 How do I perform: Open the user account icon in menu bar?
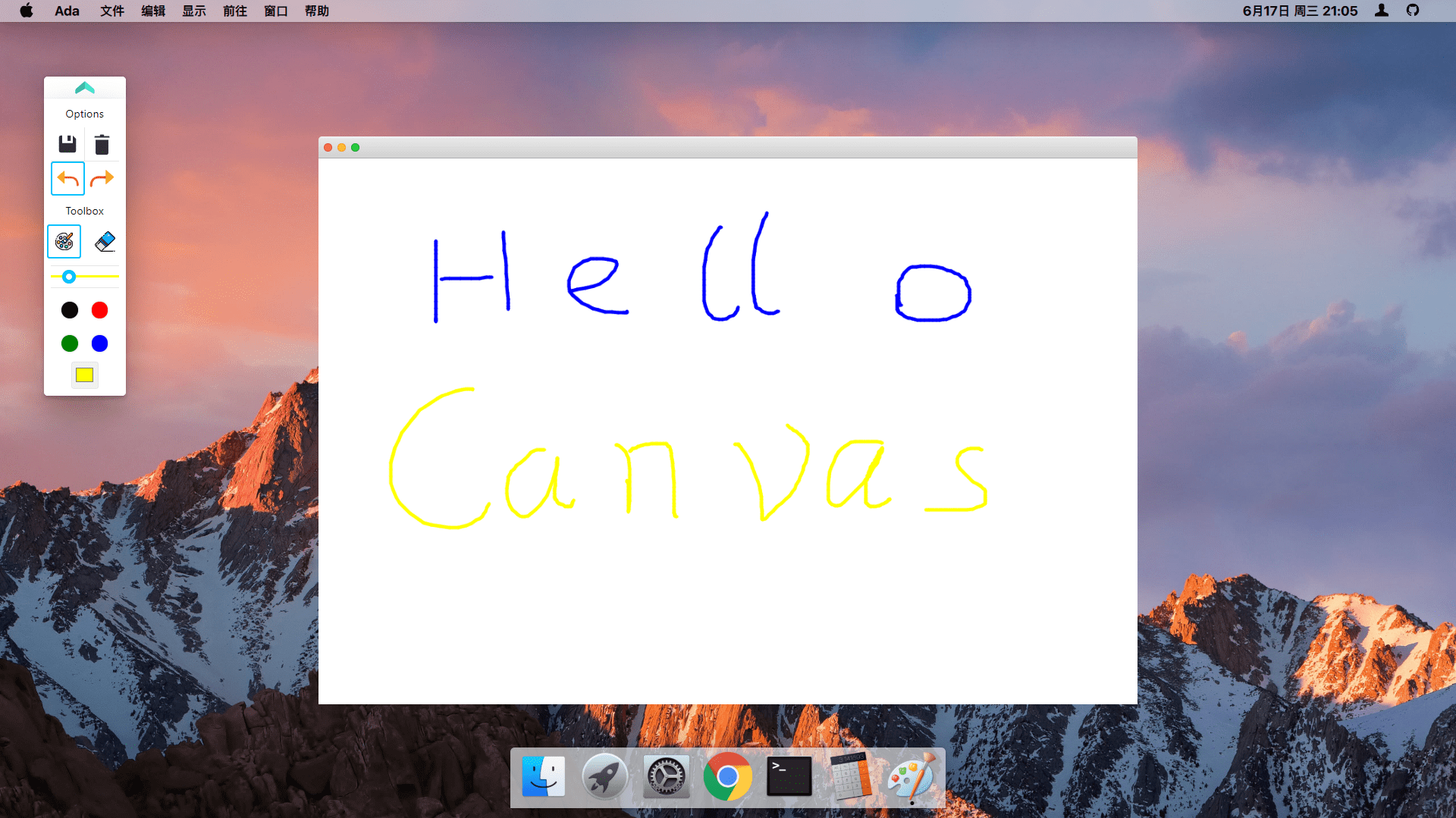click(x=1382, y=11)
